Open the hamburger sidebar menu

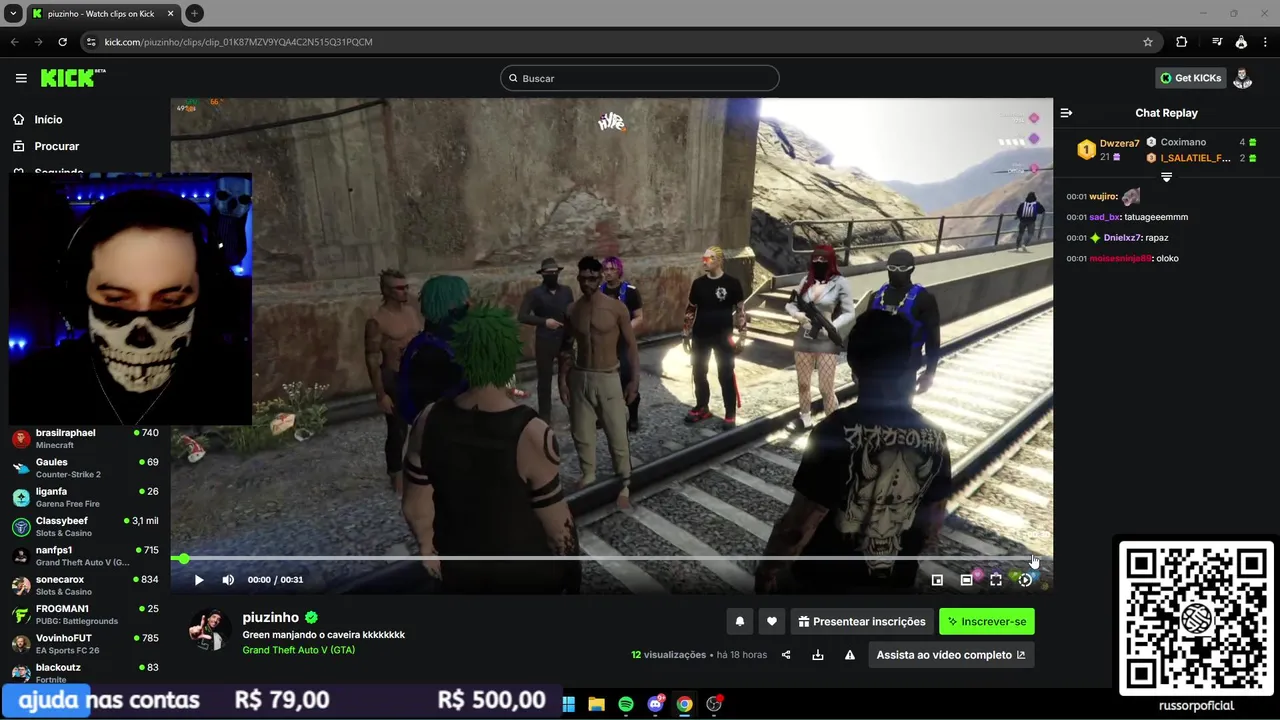coord(21,78)
